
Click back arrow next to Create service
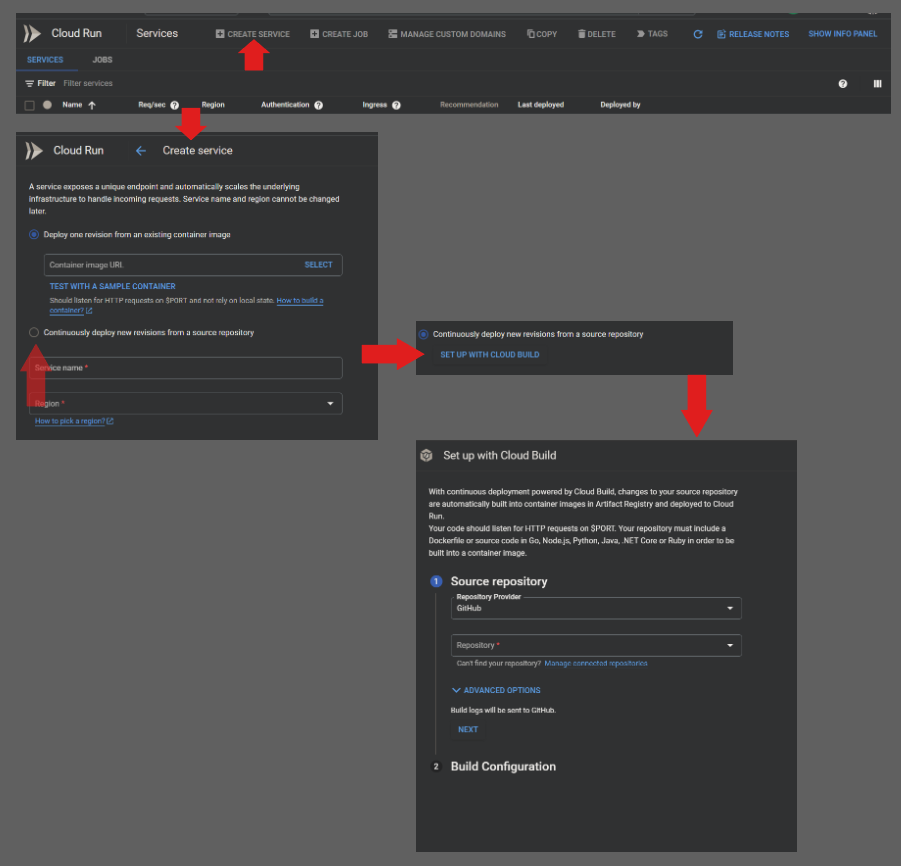point(141,151)
